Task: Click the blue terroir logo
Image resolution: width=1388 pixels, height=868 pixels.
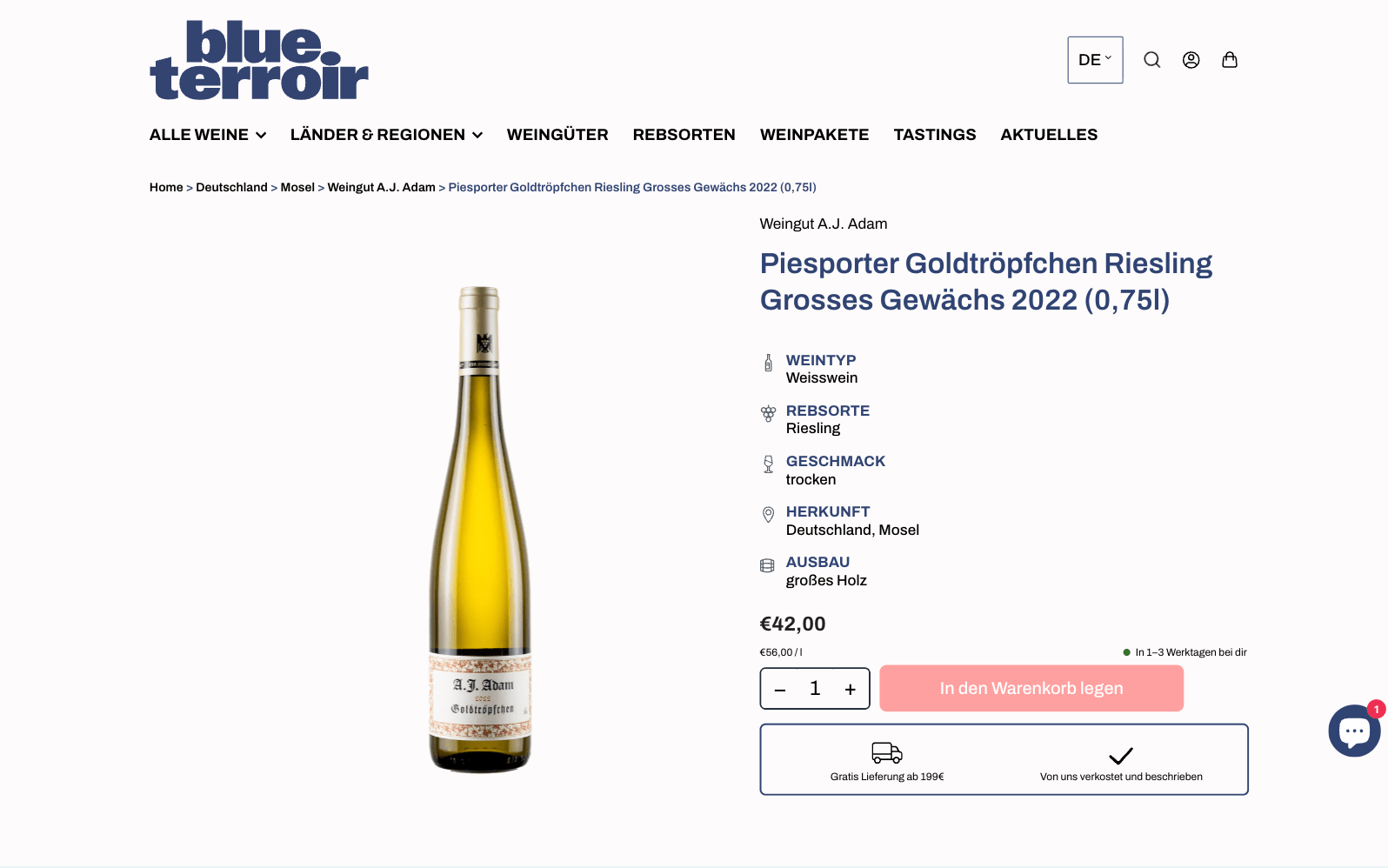Action: [x=259, y=60]
